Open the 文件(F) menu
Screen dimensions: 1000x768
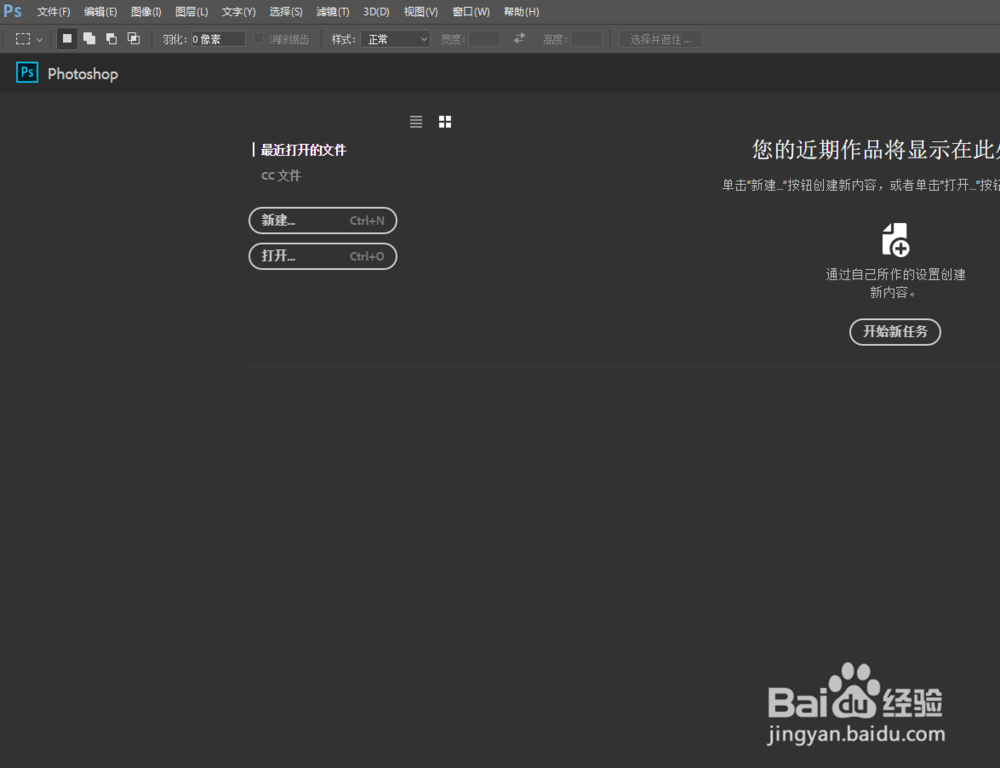pos(54,11)
